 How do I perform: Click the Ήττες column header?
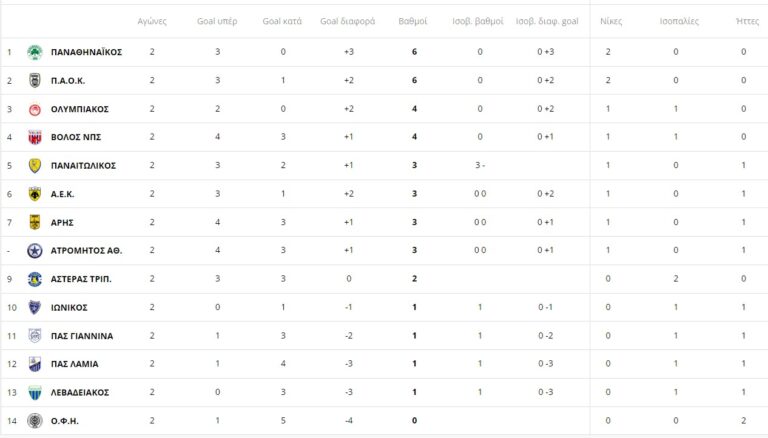point(746,20)
